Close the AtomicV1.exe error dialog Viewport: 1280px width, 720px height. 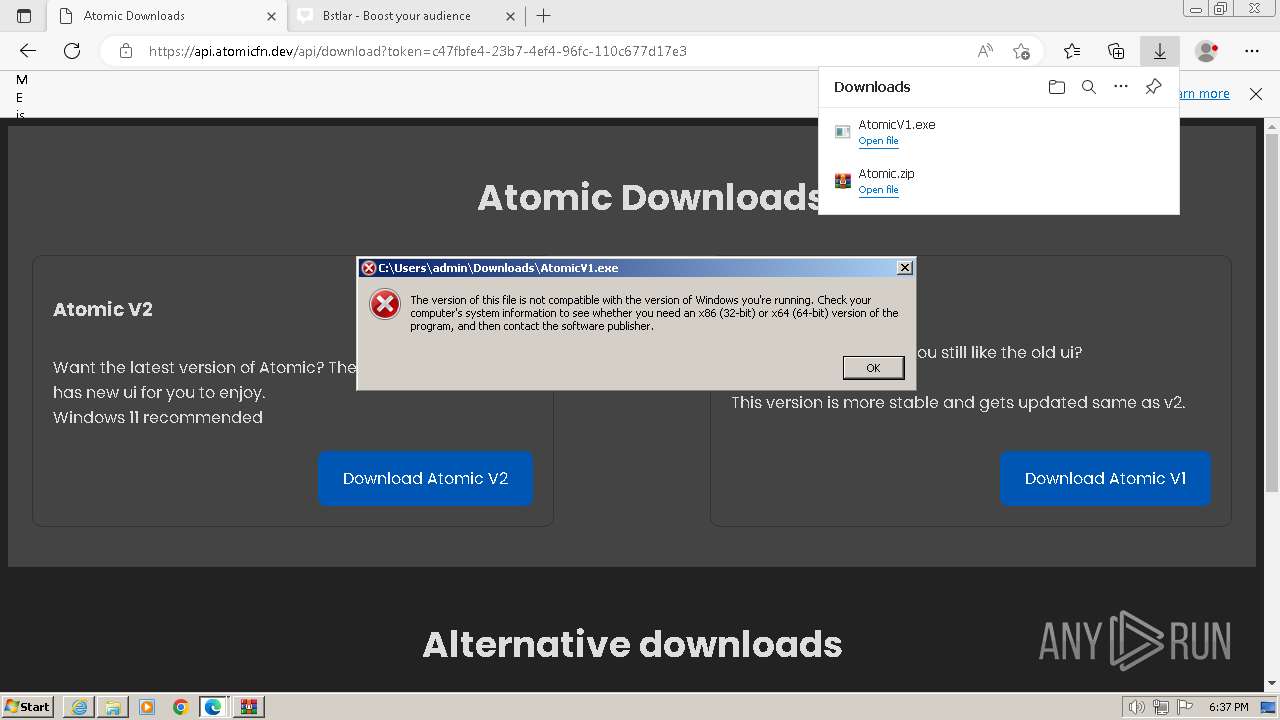pyautogui.click(x=904, y=267)
